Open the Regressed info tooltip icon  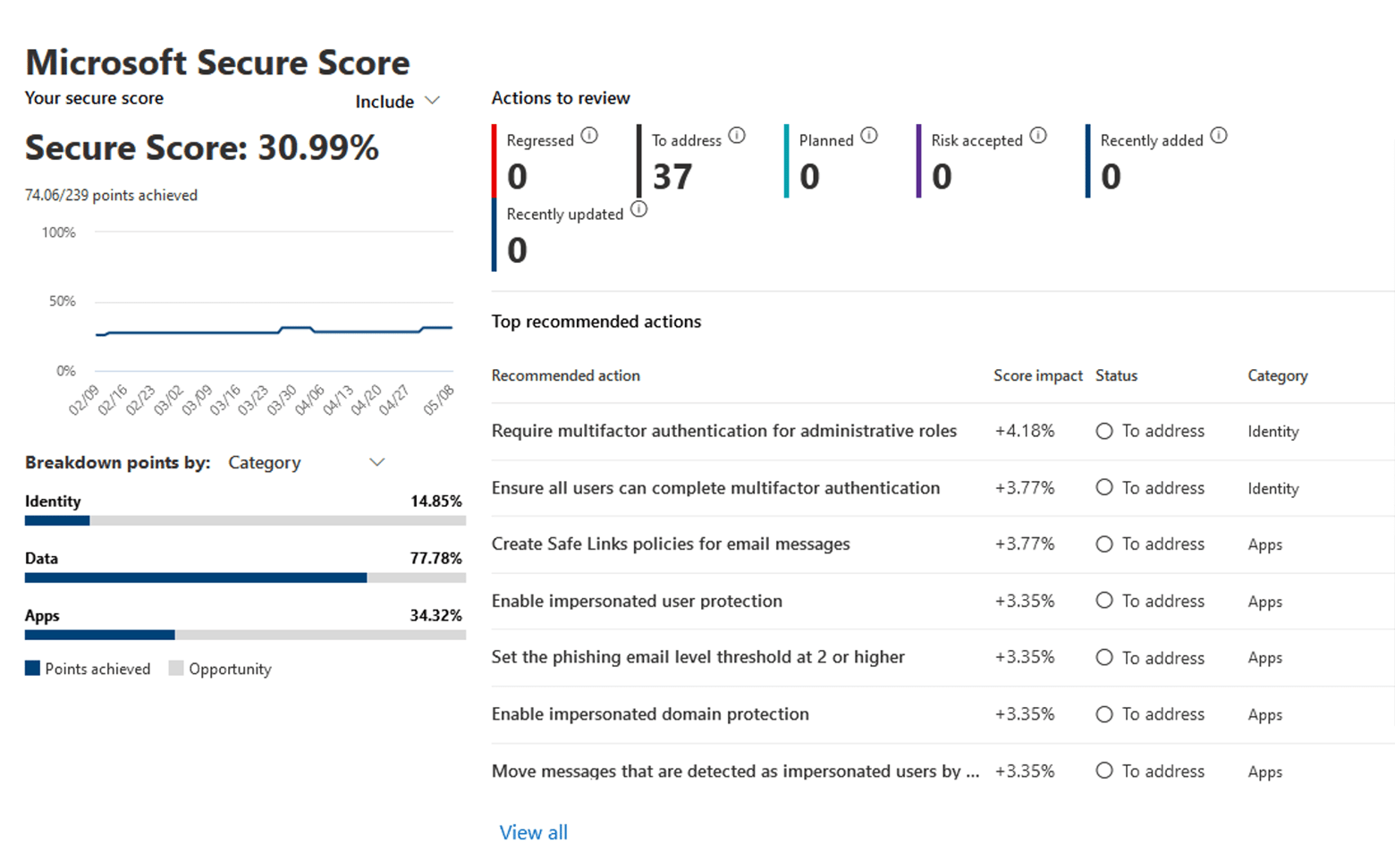tap(589, 135)
